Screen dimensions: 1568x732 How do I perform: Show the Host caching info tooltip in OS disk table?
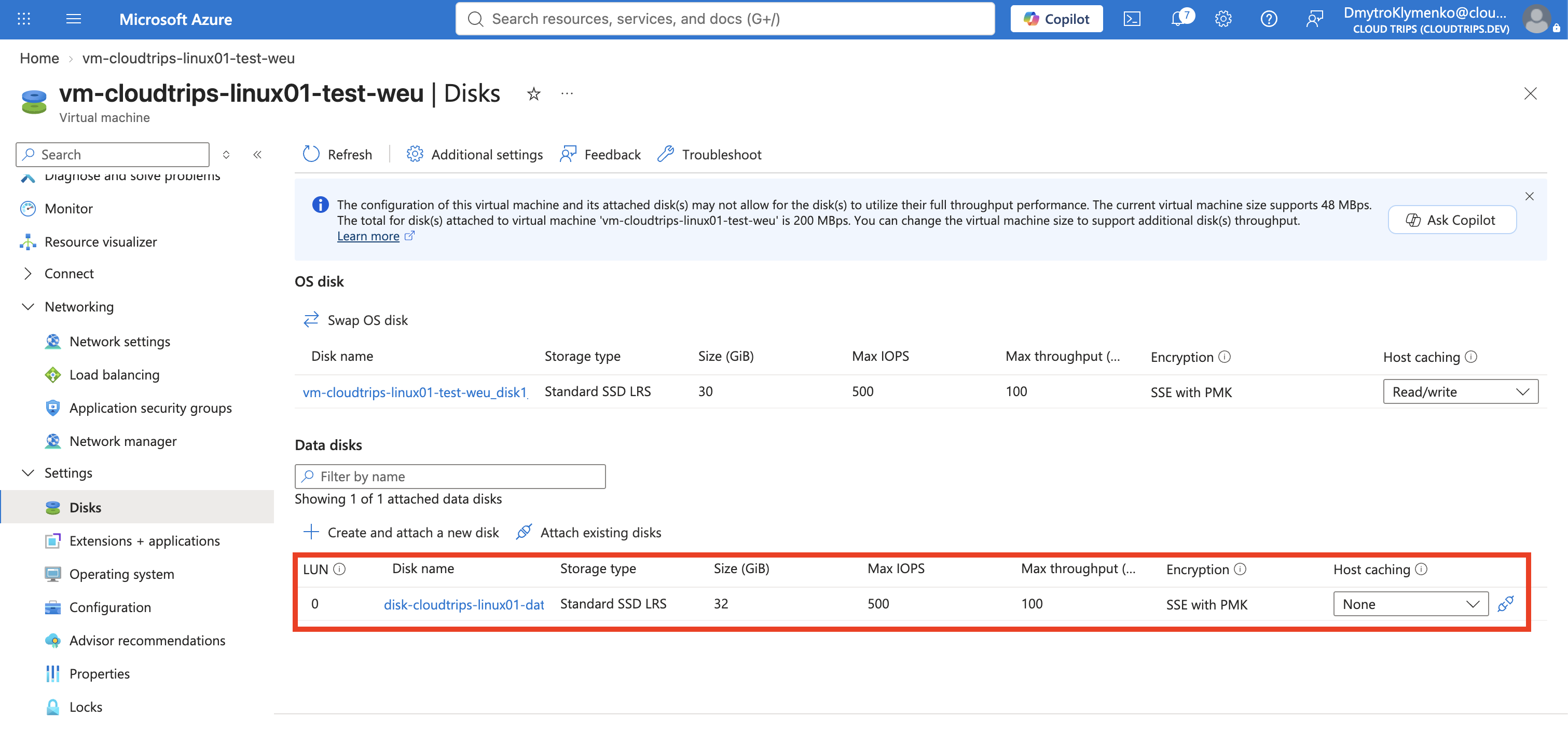coord(1470,357)
